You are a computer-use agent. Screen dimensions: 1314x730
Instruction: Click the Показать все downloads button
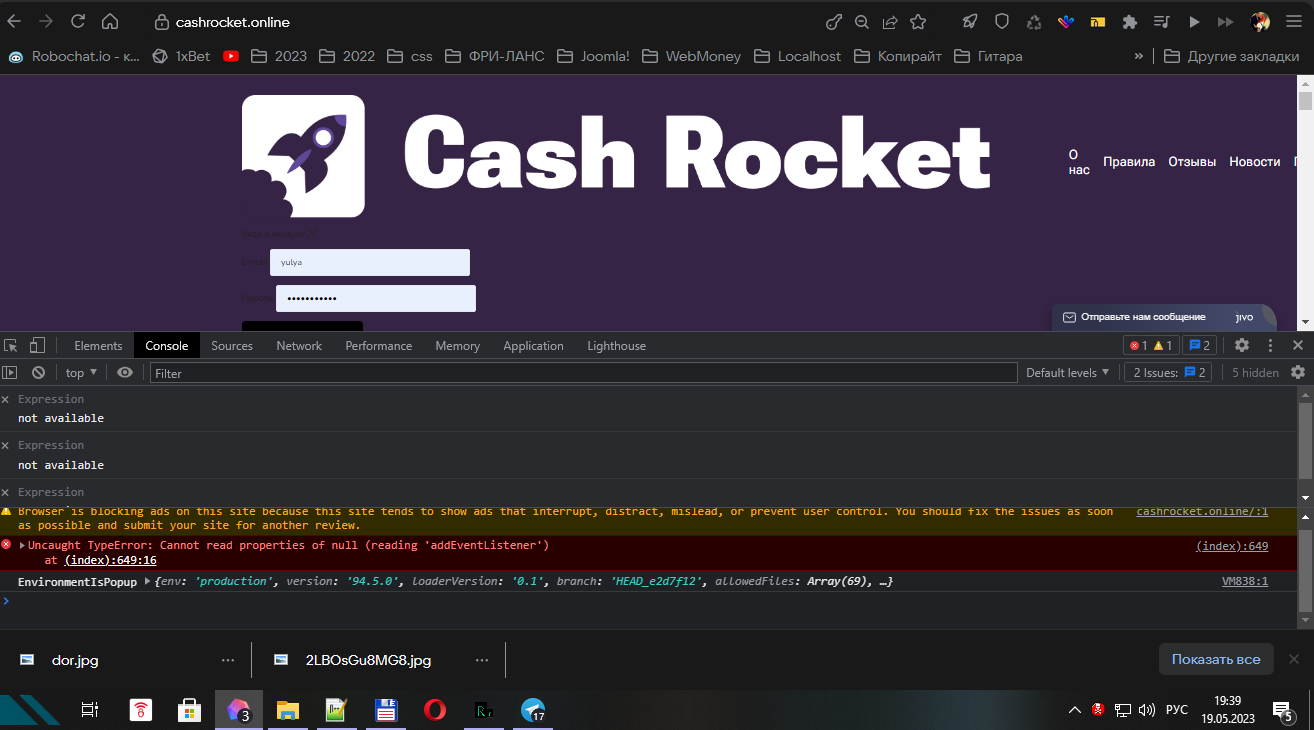[1216, 660]
